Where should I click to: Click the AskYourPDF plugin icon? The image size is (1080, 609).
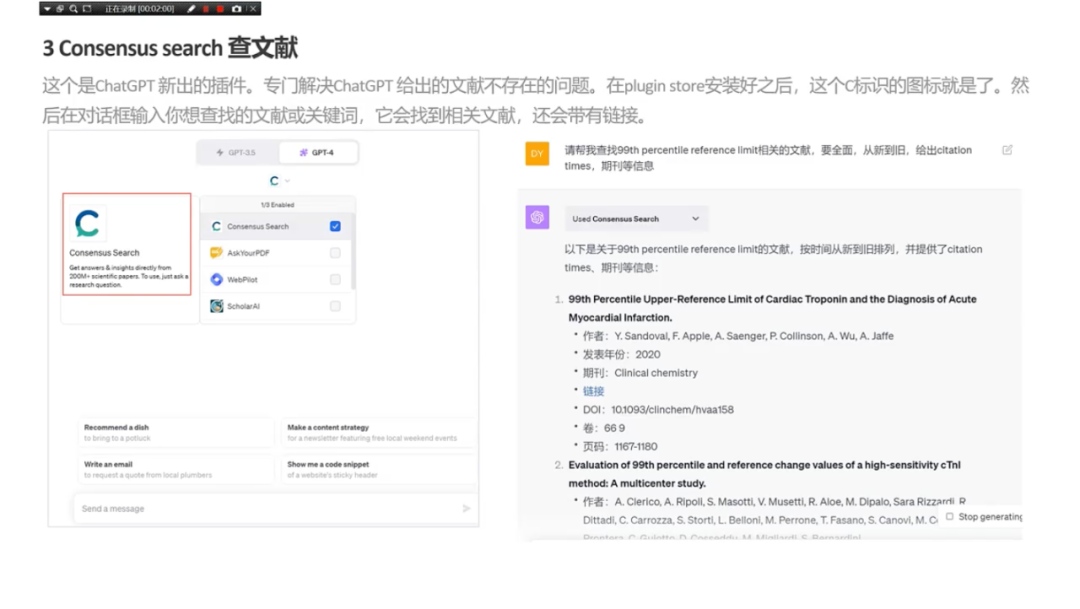(216, 253)
